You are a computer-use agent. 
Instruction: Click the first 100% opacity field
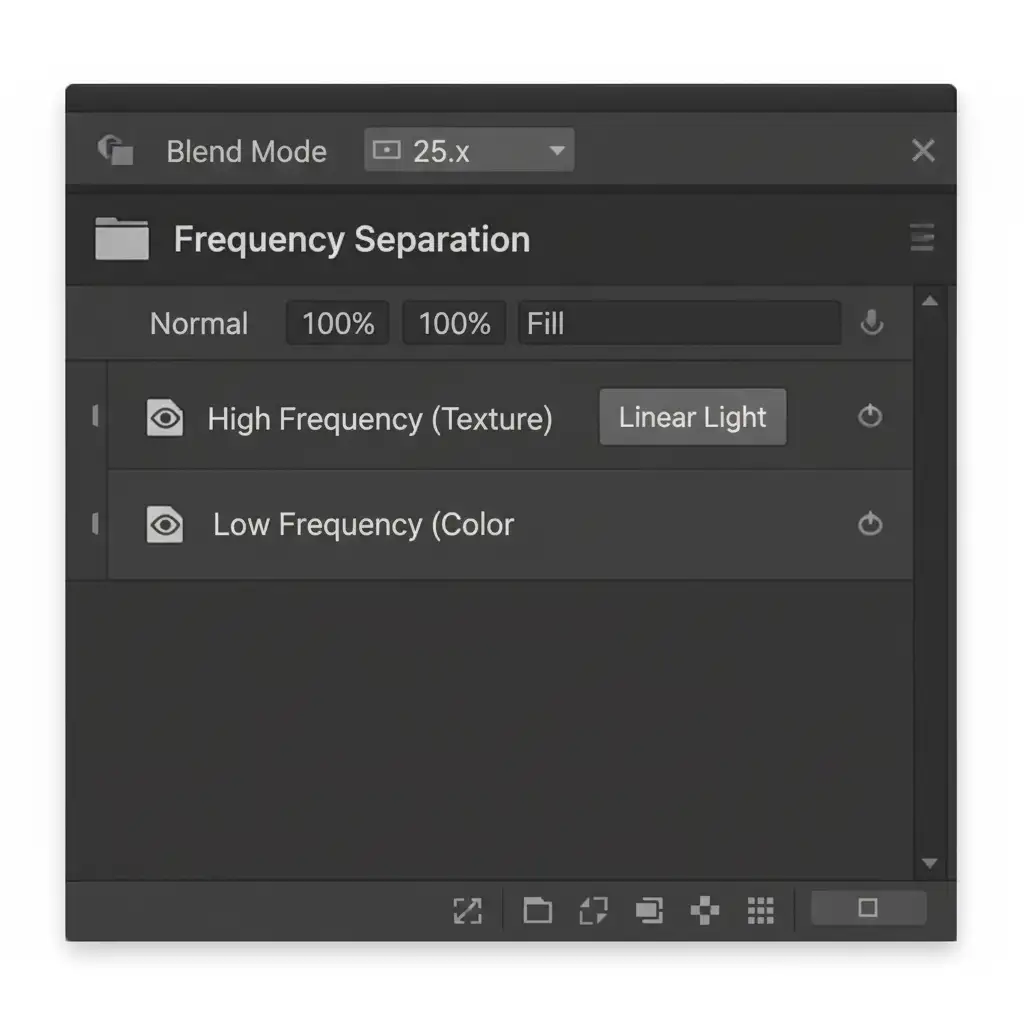point(338,324)
